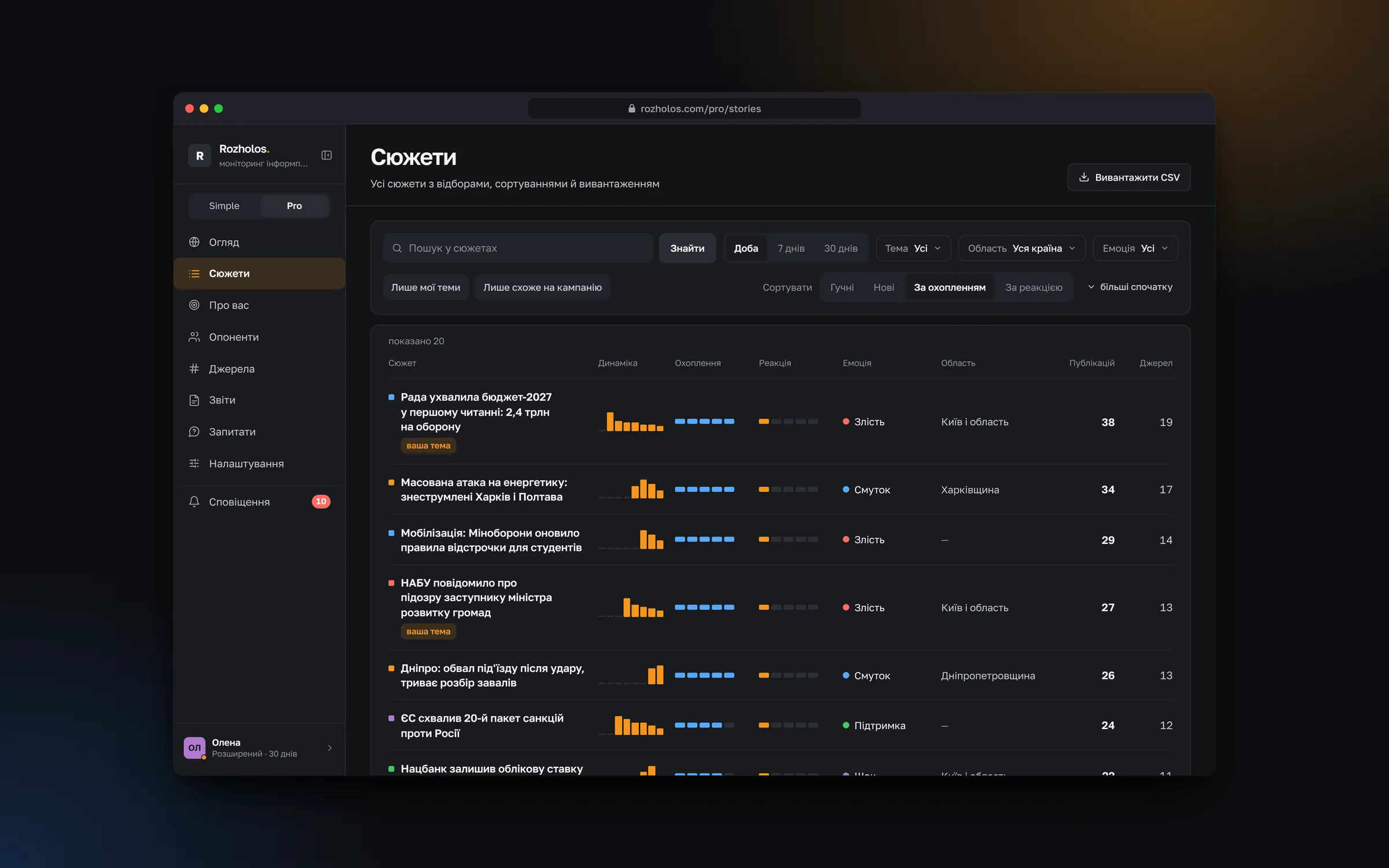This screenshot has width=1389, height=868.
Task: Expand Олена's account menu chevron
Action: tap(330, 748)
